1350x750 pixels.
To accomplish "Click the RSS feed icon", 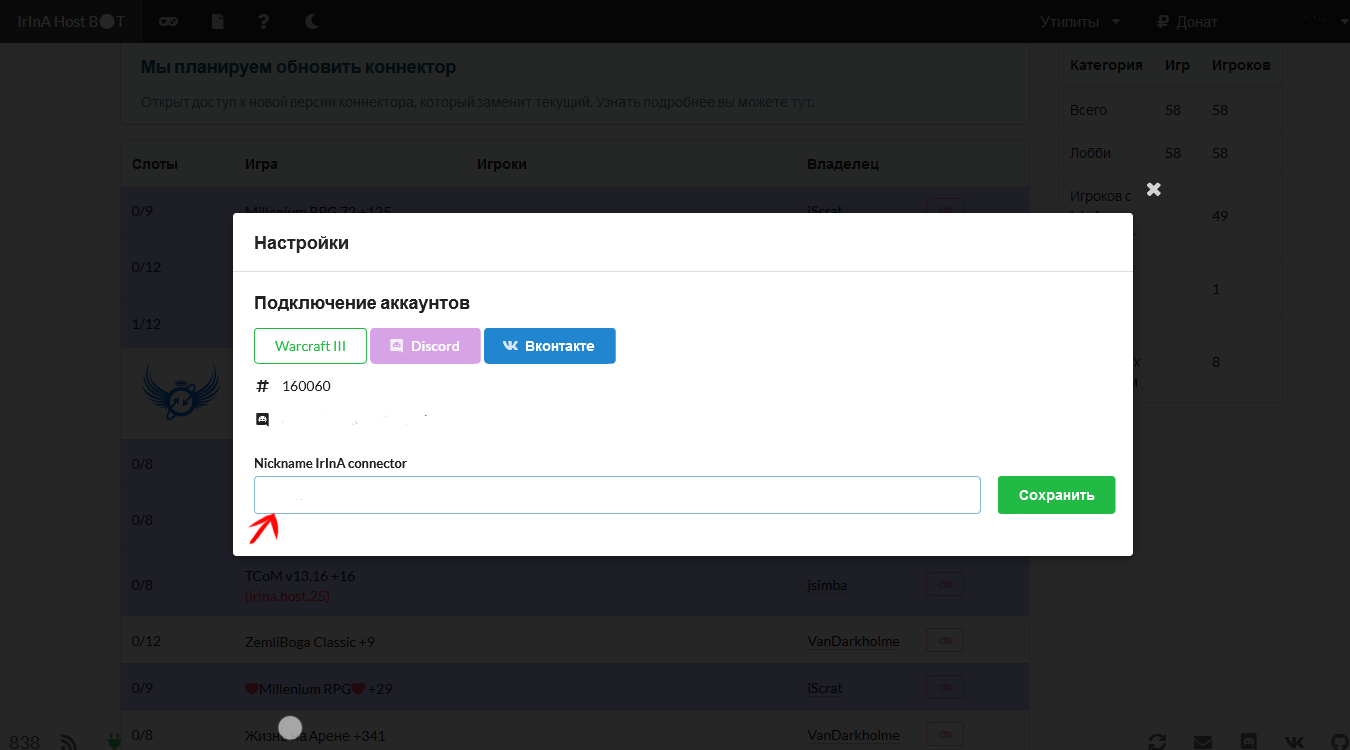I will point(69,741).
